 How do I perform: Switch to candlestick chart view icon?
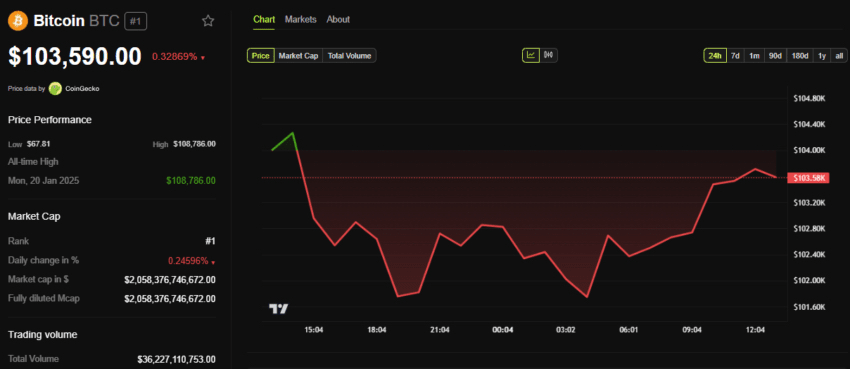coord(549,55)
